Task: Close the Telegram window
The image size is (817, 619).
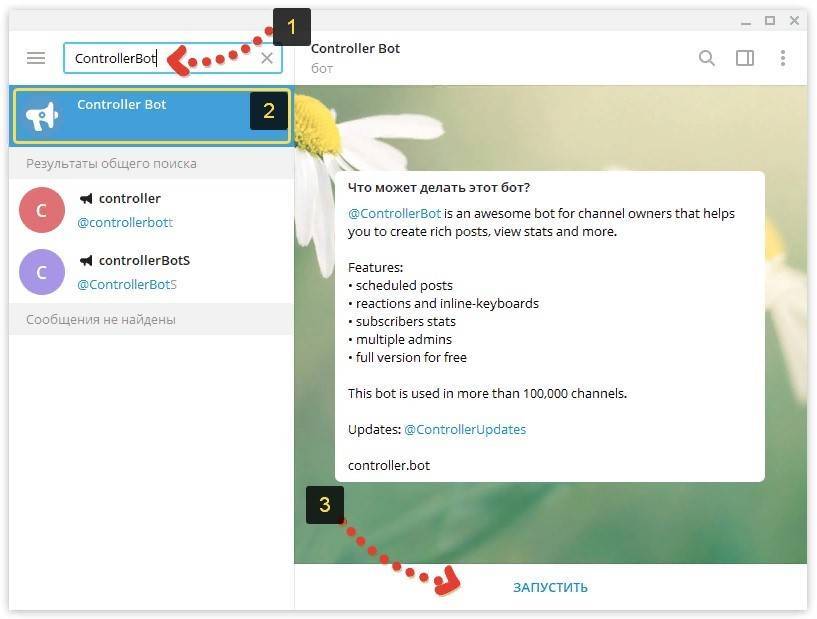Action: click(x=794, y=21)
